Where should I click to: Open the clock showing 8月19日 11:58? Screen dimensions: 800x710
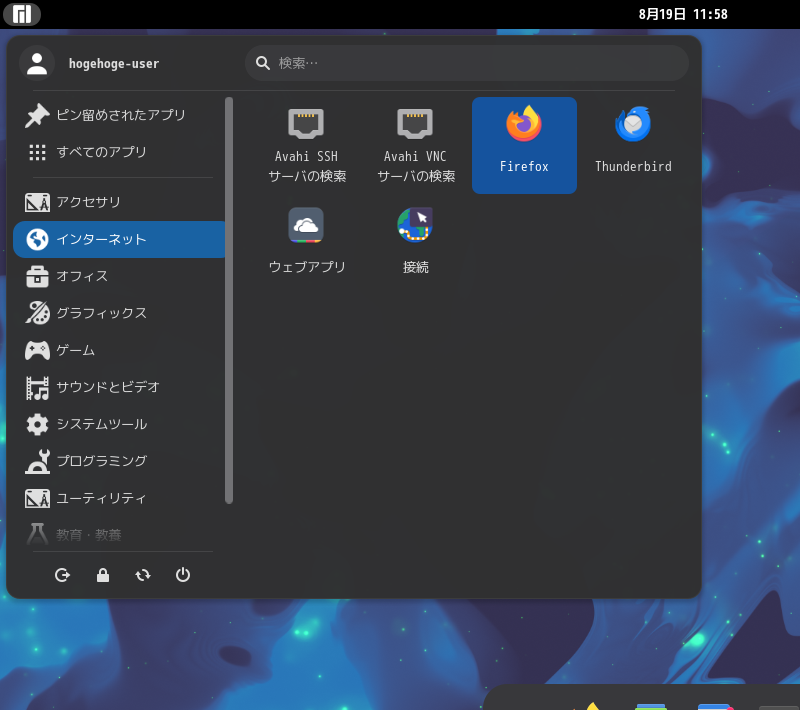pyautogui.click(x=683, y=14)
